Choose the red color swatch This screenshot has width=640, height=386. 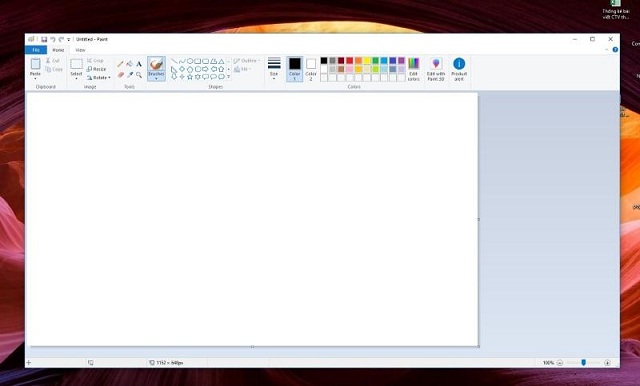(350, 61)
